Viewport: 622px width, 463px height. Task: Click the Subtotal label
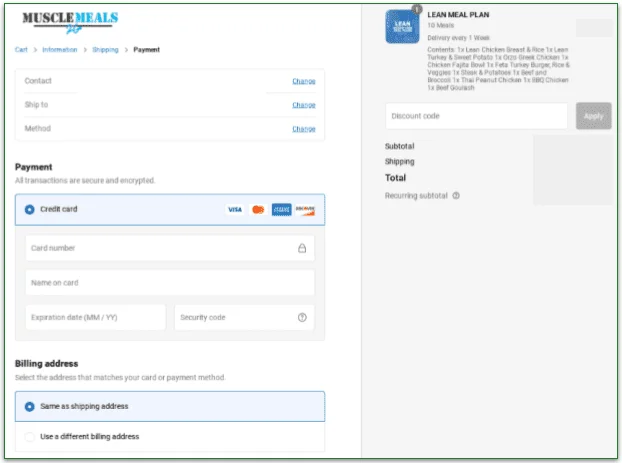click(399, 146)
